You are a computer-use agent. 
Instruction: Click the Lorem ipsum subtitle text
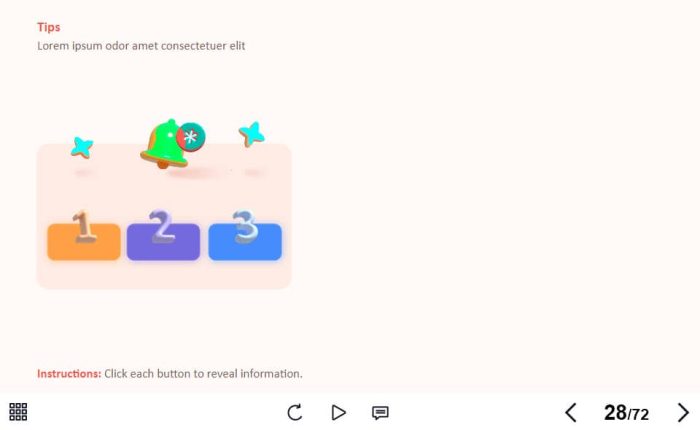[141, 46]
